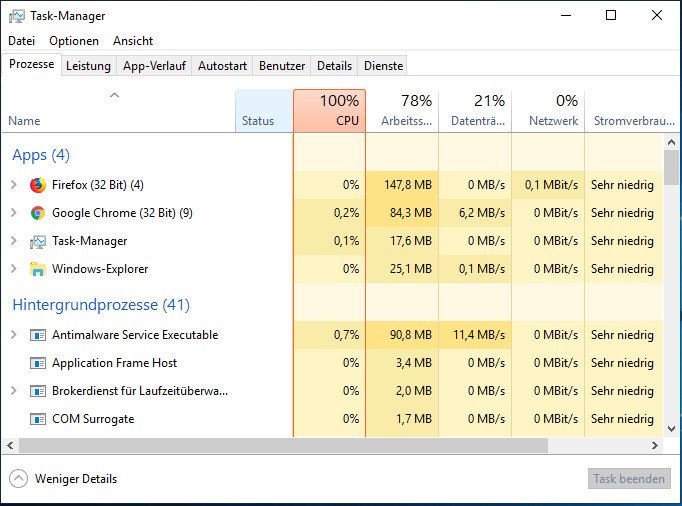682x506 pixels.
Task: Click the horizontal scrollbar left arrow
Action: 10,445
